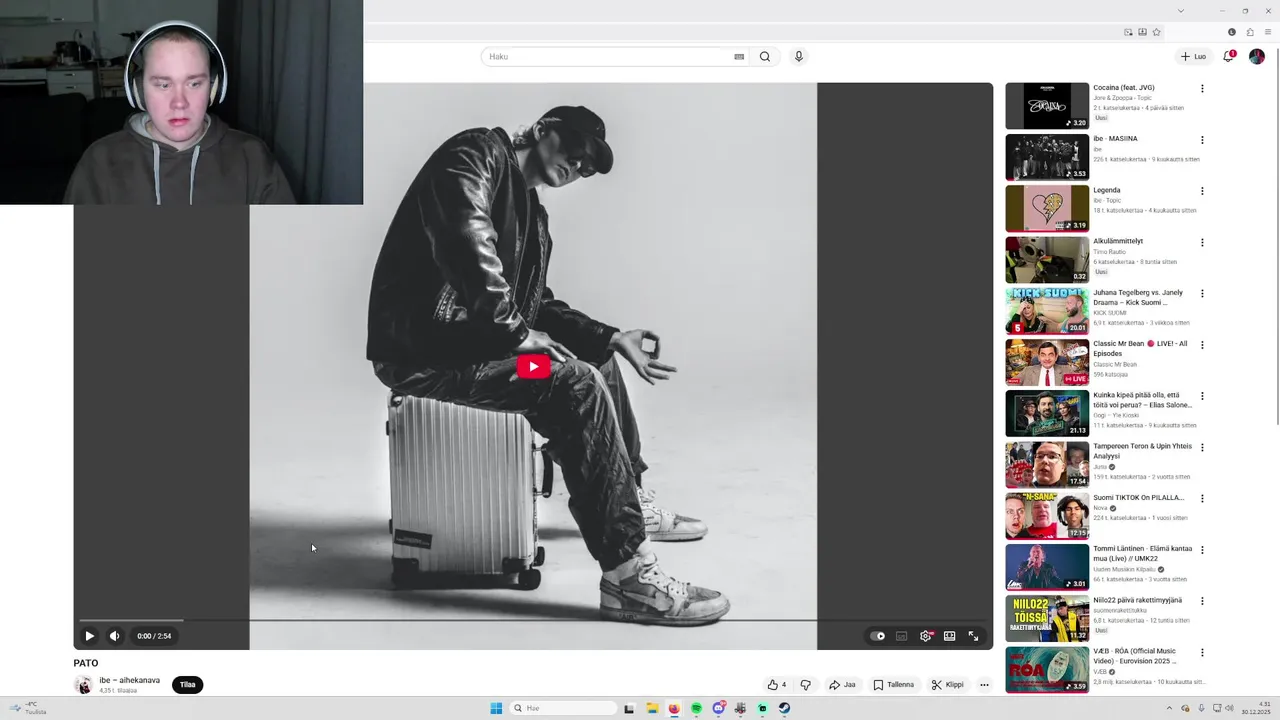Open Suomi TIKTOK On PILALLA thumbnail
1280x720 pixels.
coord(1047,516)
